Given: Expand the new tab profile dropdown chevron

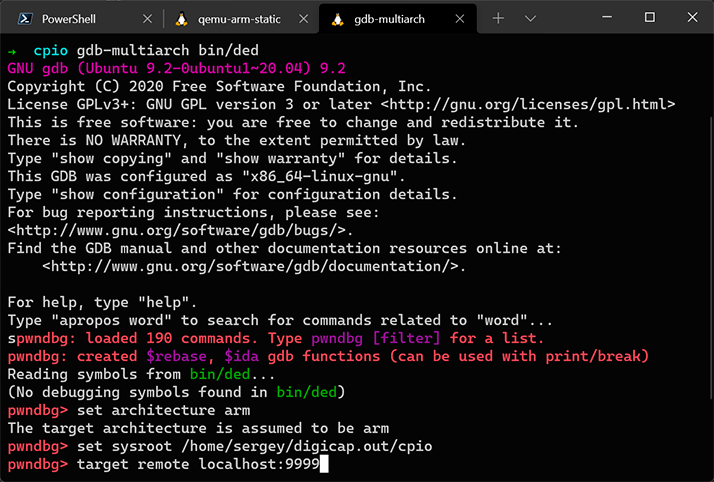Looking at the screenshot, I should [x=530, y=18].
